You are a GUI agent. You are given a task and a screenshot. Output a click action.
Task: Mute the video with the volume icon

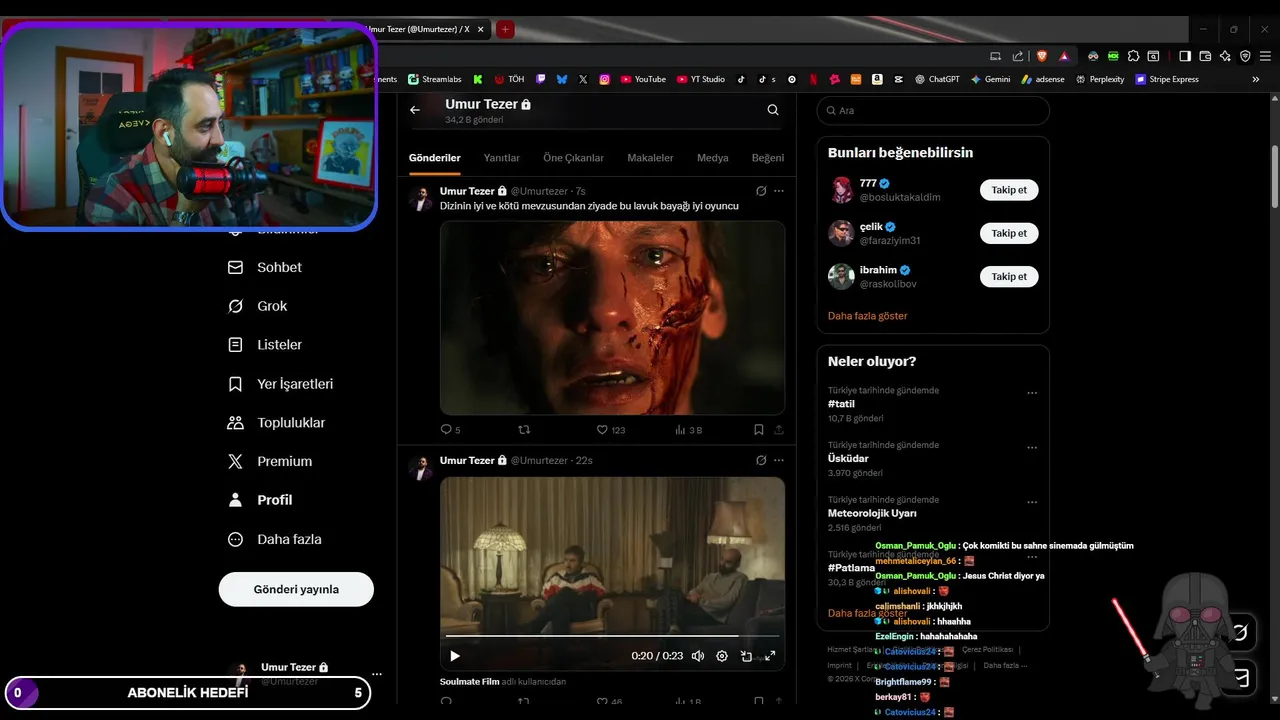tap(698, 656)
